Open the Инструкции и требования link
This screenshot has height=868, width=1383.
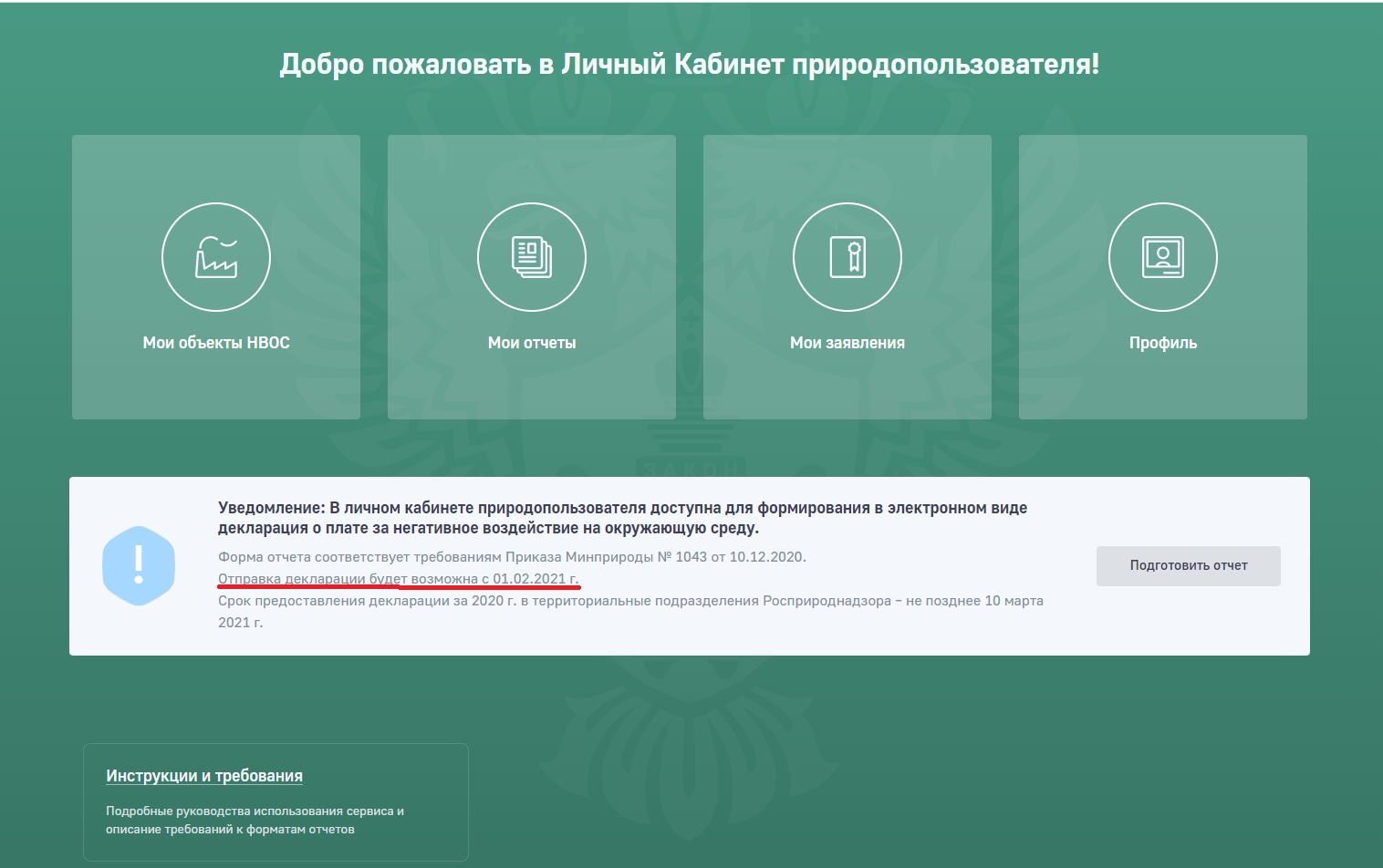204,776
